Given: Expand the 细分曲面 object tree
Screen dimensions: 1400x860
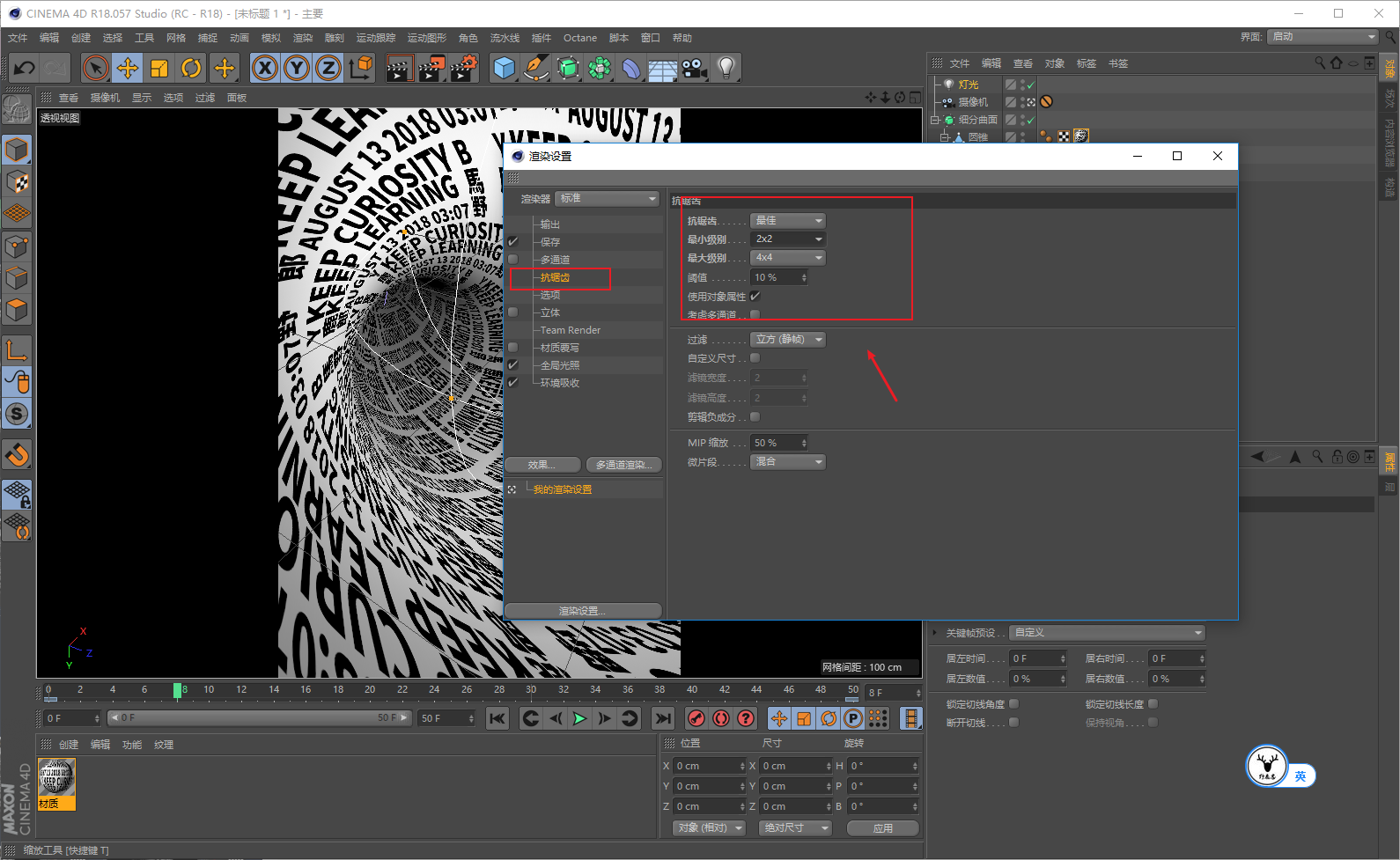Looking at the screenshot, I should tap(935, 120).
